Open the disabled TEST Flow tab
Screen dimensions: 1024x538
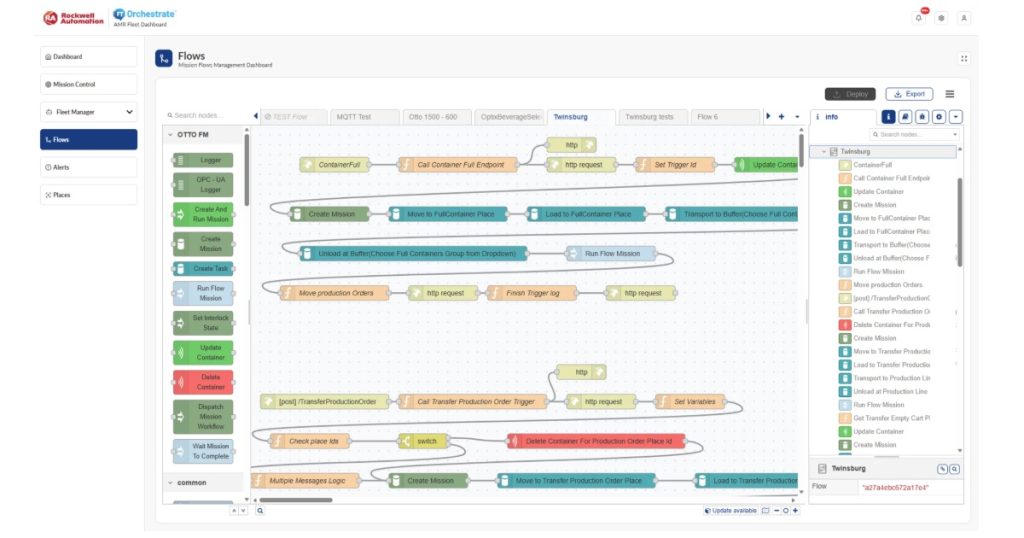point(293,117)
